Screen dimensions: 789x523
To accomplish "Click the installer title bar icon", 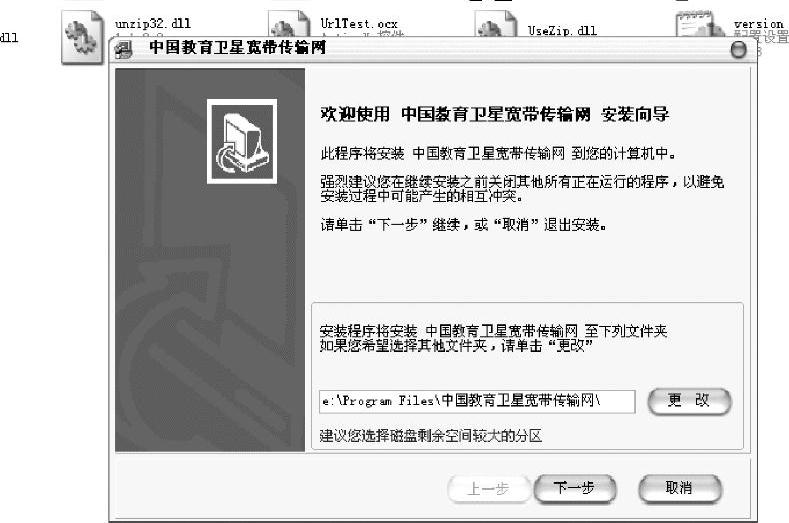I will pos(124,50).
